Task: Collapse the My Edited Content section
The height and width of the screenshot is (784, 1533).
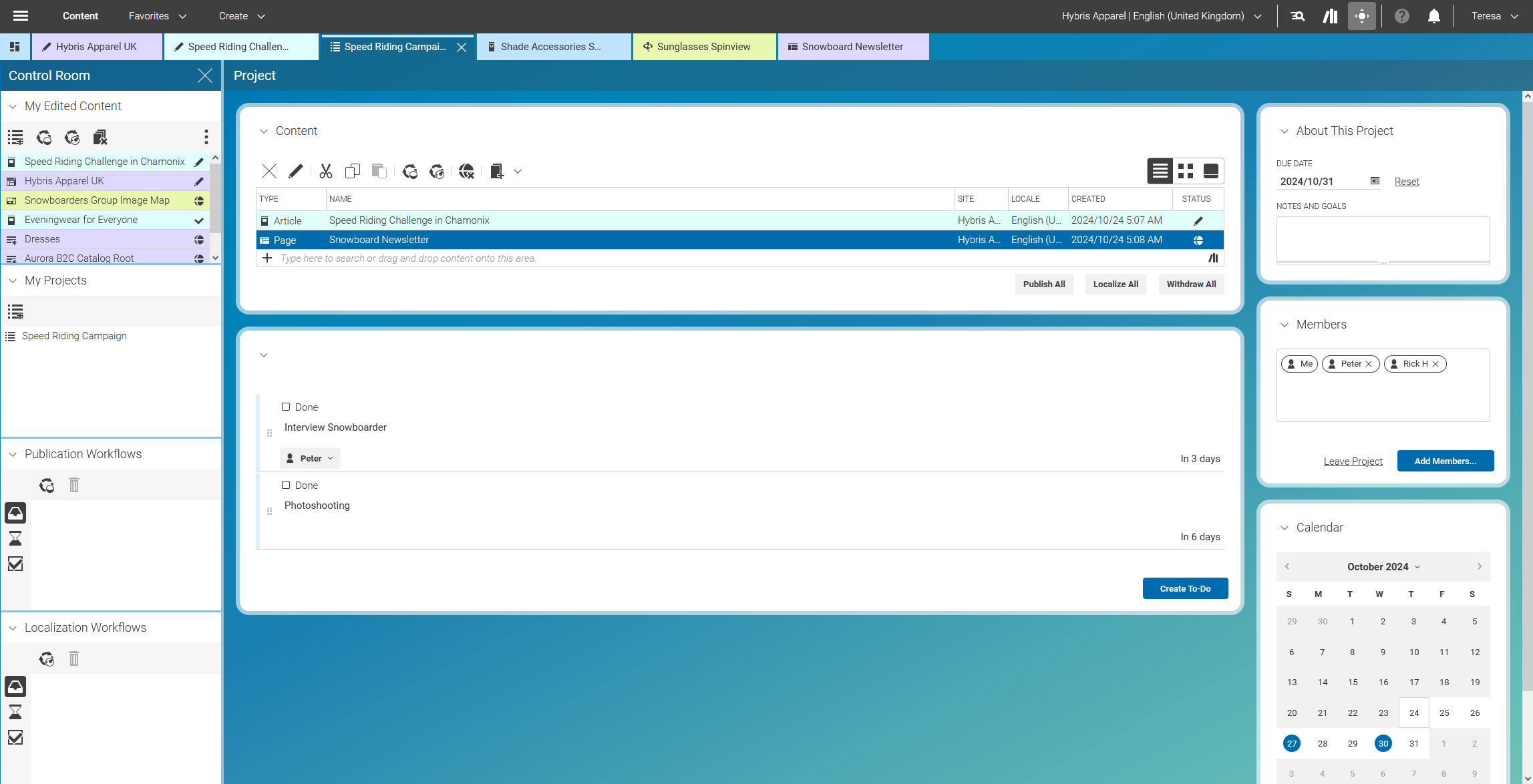Action: [13, 106]
